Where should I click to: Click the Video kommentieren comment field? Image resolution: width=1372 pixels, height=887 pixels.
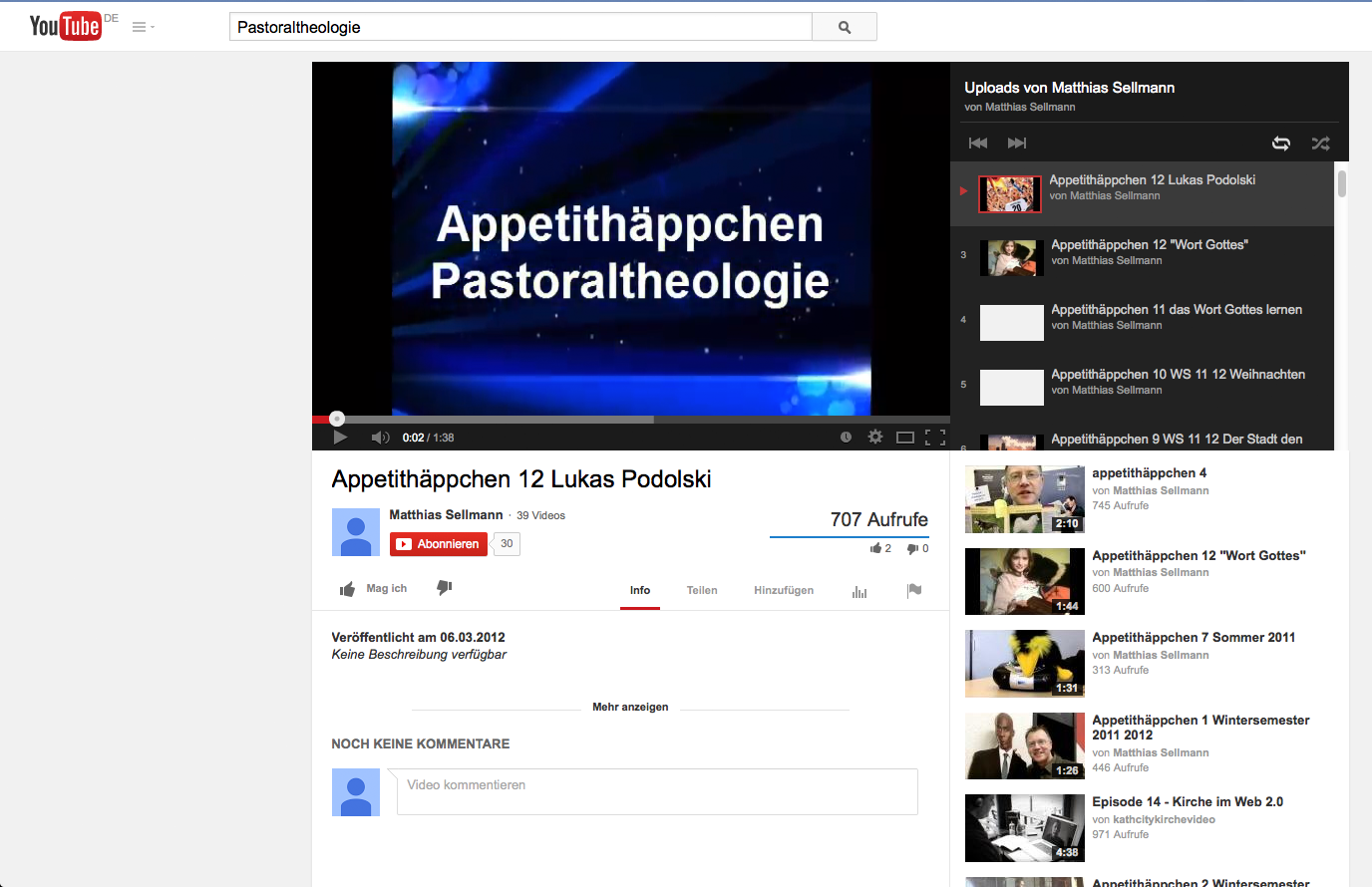657,791
